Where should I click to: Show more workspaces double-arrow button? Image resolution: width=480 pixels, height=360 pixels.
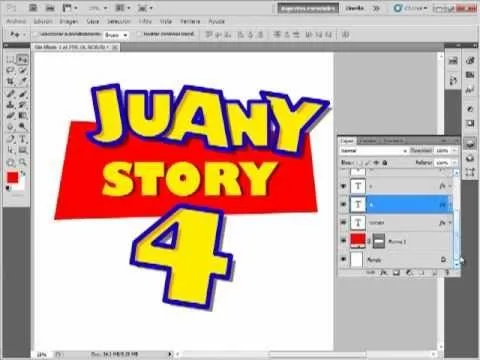pos(376,8)
